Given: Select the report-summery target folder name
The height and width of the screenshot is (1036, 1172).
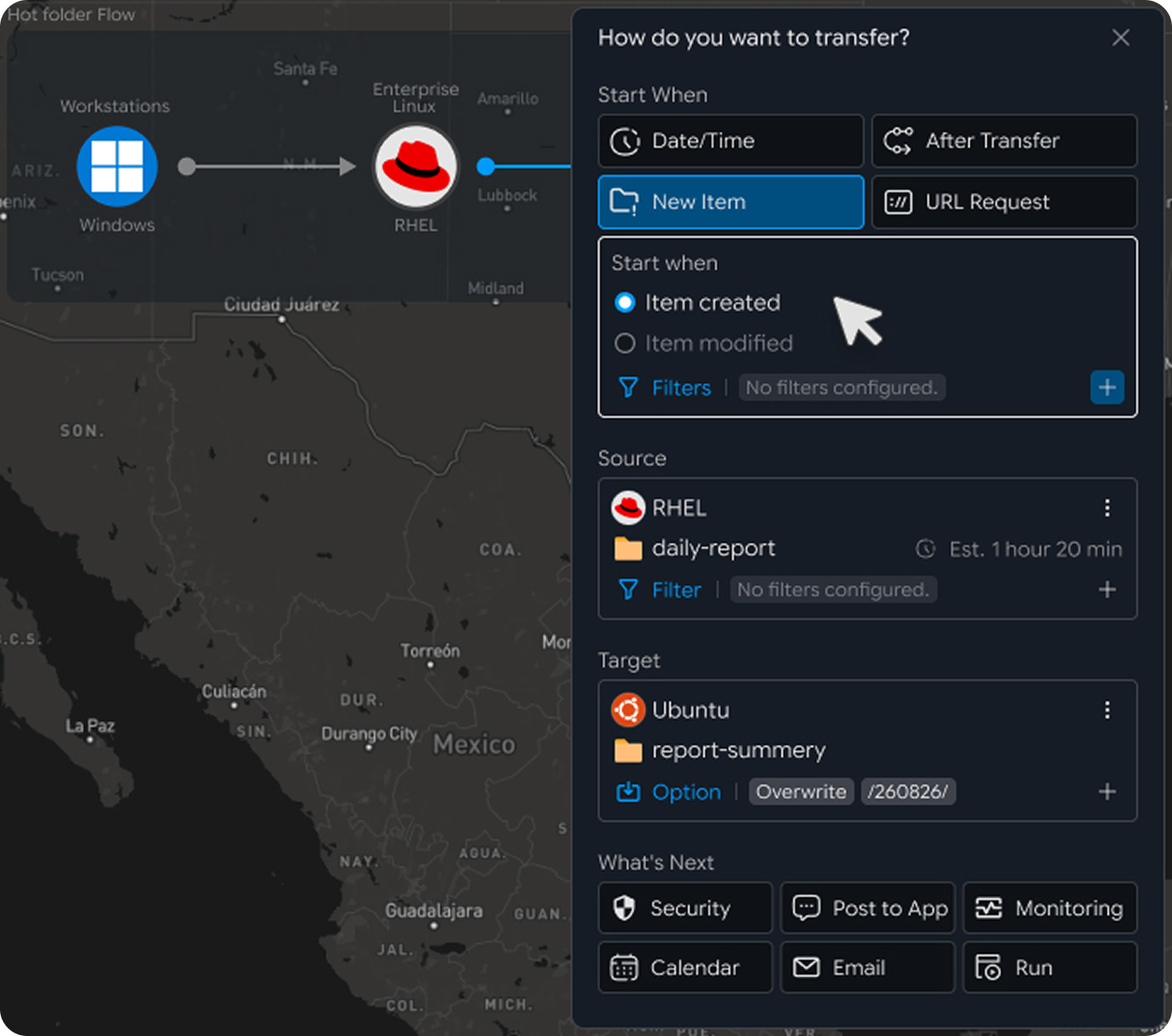Looking at the screenshot, I should coord(739,751).
